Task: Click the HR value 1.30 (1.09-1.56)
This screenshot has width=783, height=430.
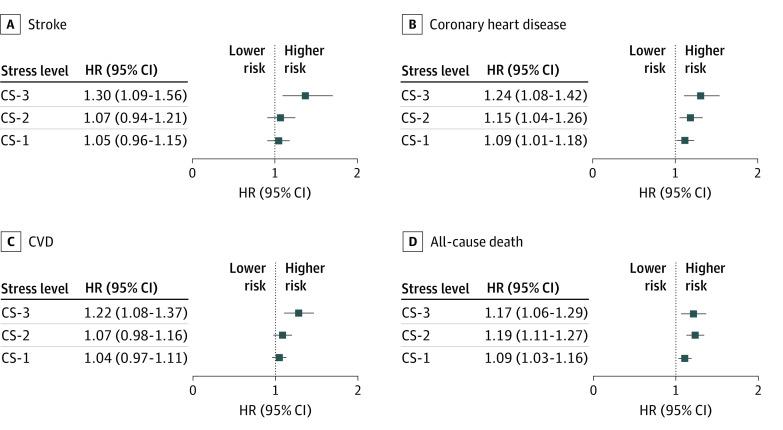Action: (x=135, y=96)
